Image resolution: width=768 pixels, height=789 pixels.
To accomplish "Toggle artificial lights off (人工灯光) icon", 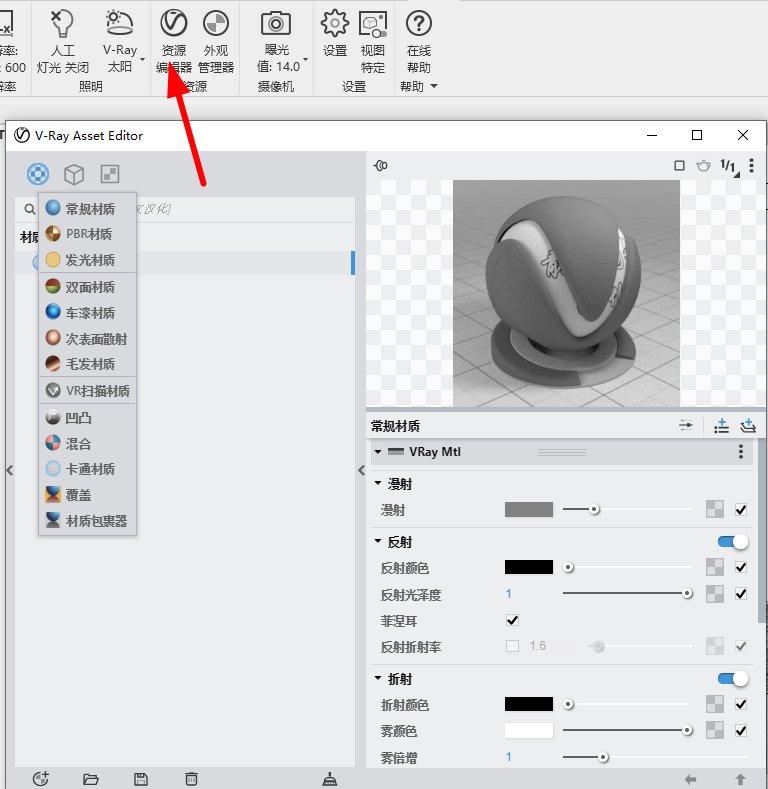I will tap(62, 24).
